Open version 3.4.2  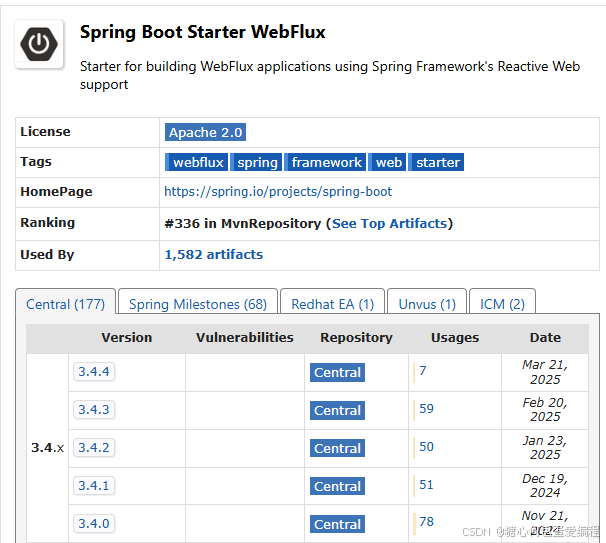click(94, 448)
